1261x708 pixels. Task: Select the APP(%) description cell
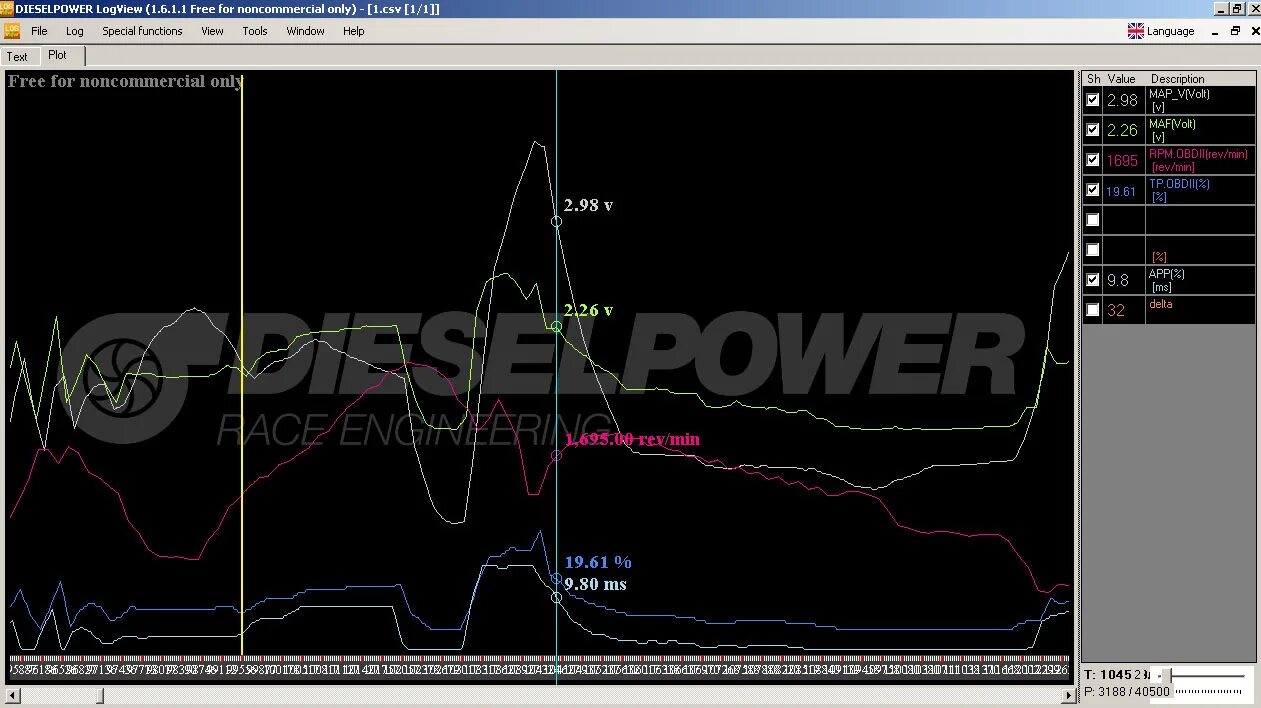click(x=1200, y=280)
